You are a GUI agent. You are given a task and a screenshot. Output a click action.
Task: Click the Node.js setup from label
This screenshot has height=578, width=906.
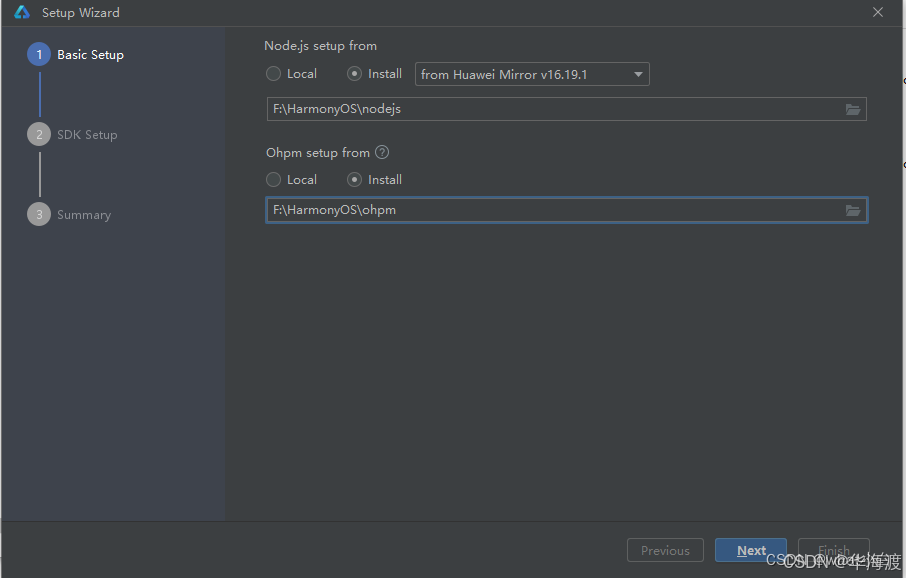point(320,46)
